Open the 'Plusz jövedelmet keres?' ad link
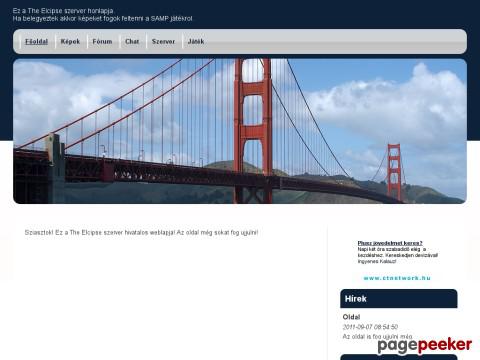480x360 pixels. [x=390, y=243]
